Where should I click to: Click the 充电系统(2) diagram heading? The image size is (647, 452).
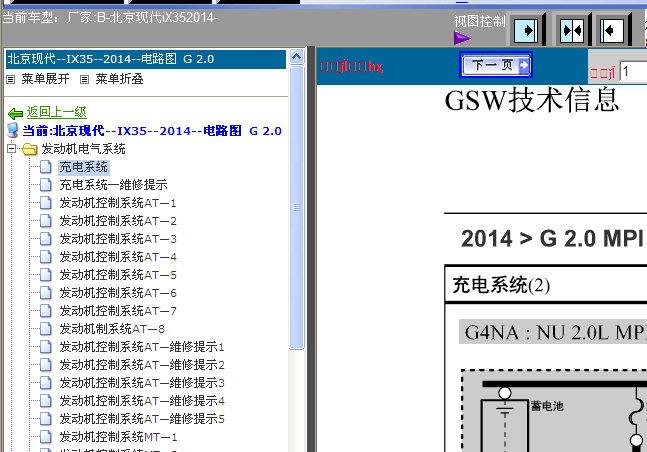501,285
